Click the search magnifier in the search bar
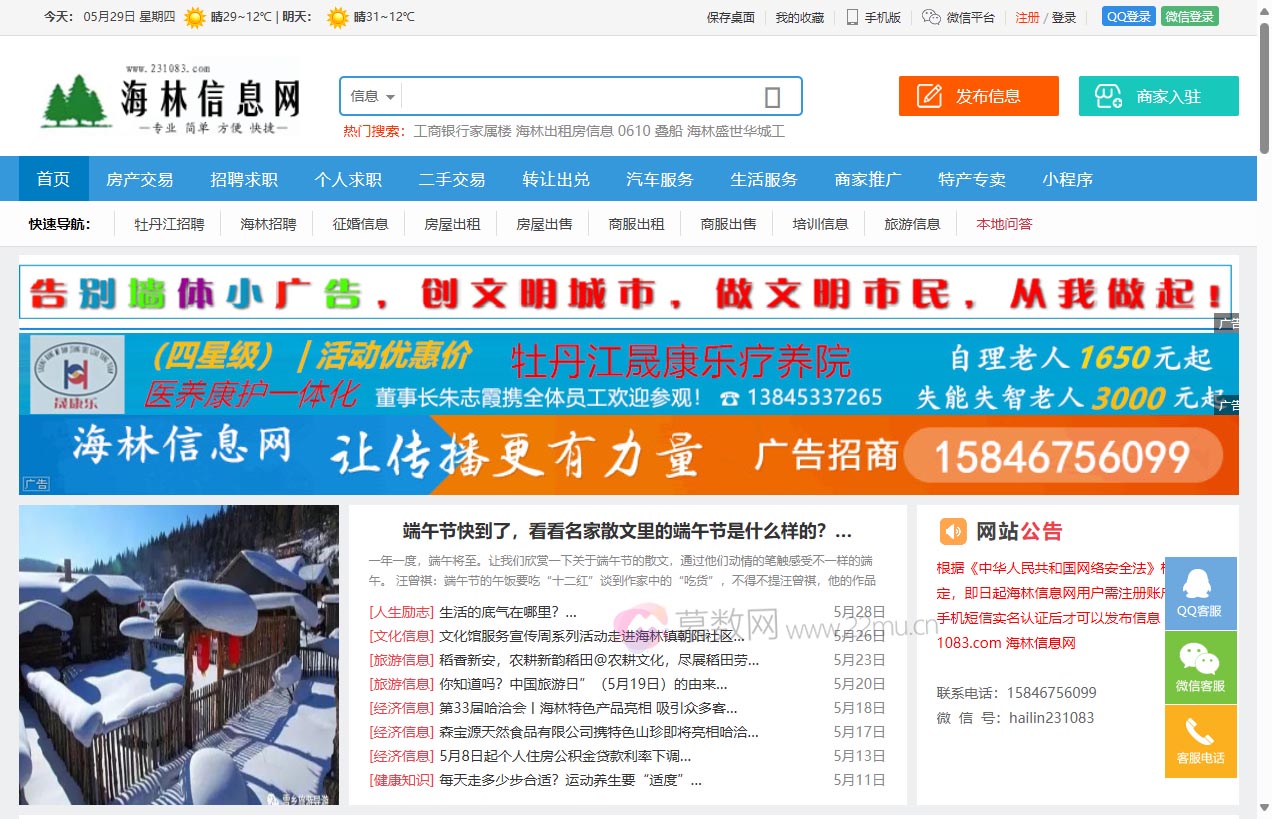This screenshot has height=819, width=1272. click(x=771, y=95)
